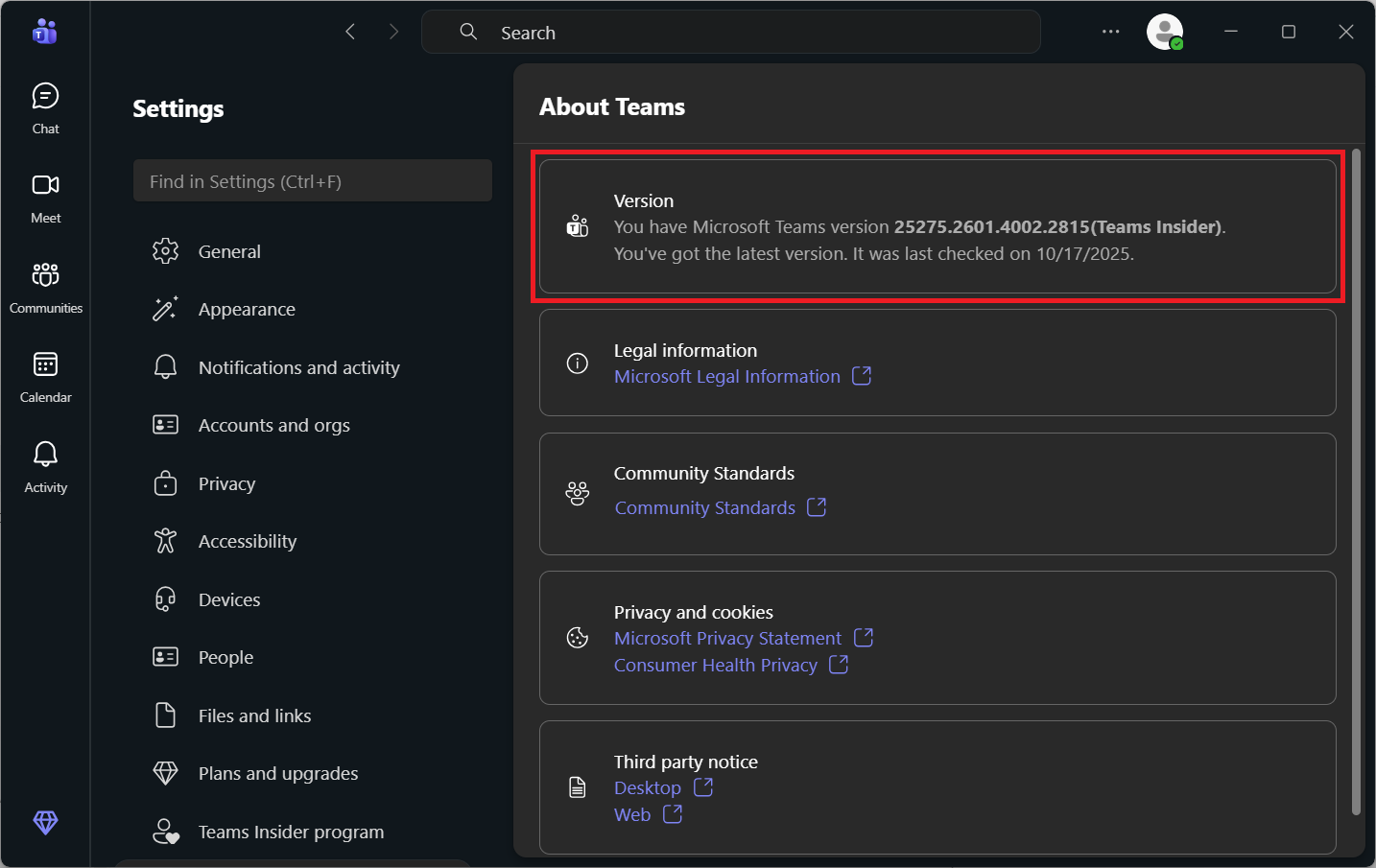
Task: Open the three-dots more options menu
Action: click(1110, 32)
